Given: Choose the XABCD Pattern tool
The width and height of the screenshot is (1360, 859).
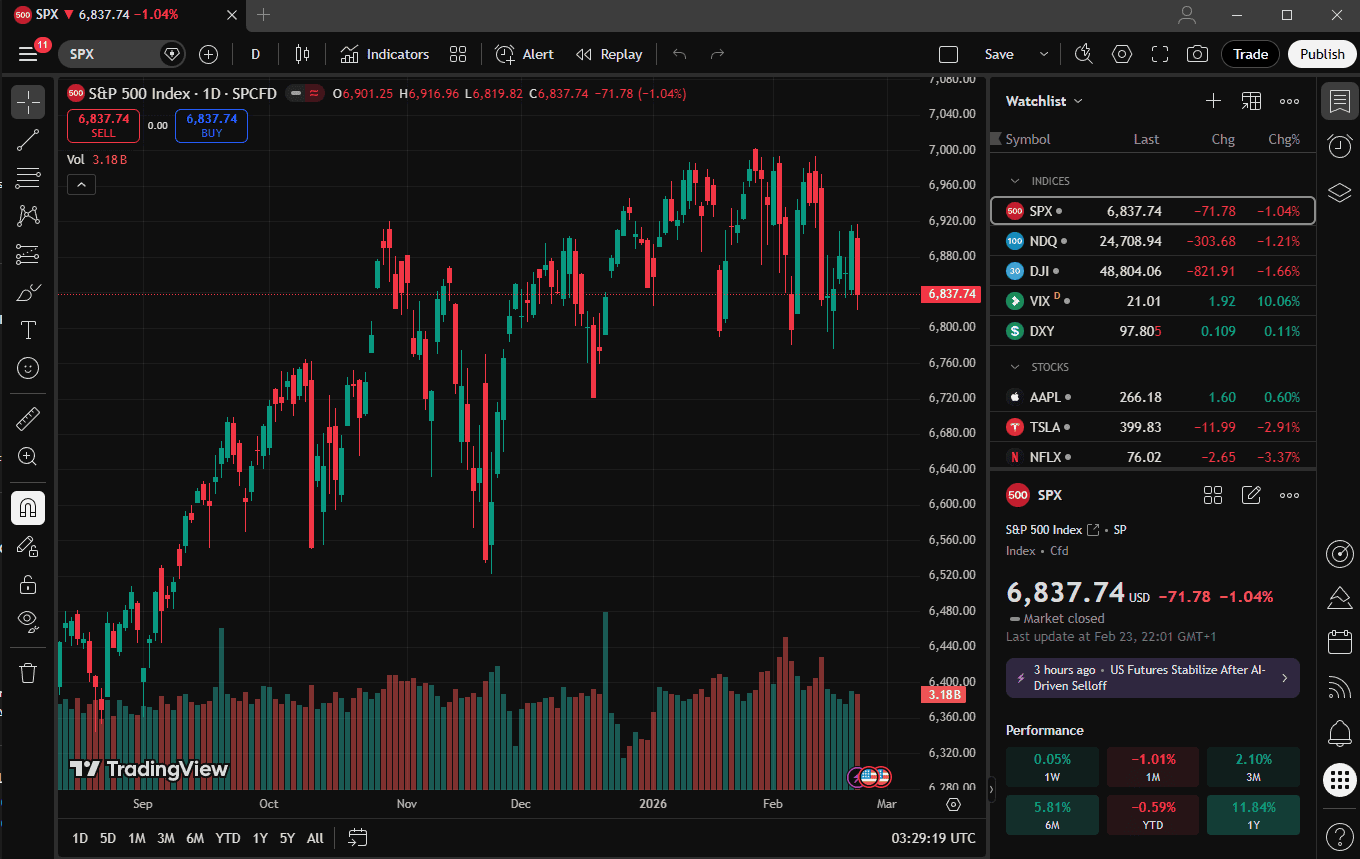Looking at the screenshot, I should tap(28, 215).
